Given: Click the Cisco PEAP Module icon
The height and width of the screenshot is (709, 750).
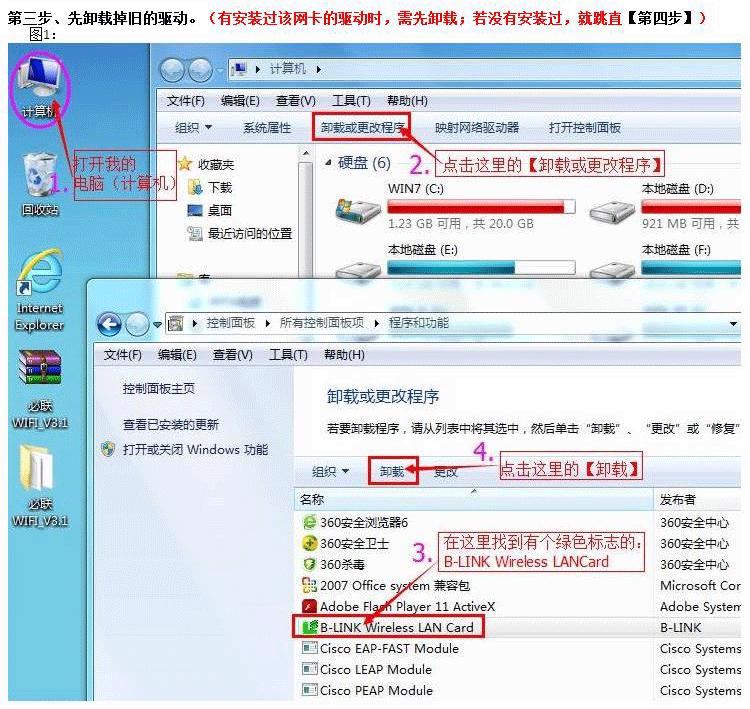Looking at the screenshot, I should 309,690.
